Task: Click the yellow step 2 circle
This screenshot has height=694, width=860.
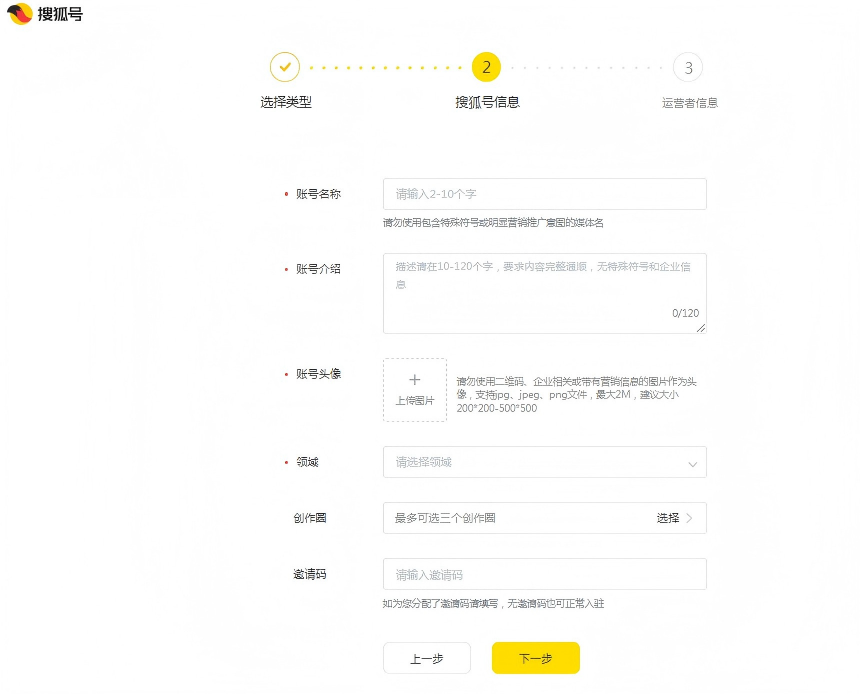Action: pyautogui.click(x=486, y=67)
